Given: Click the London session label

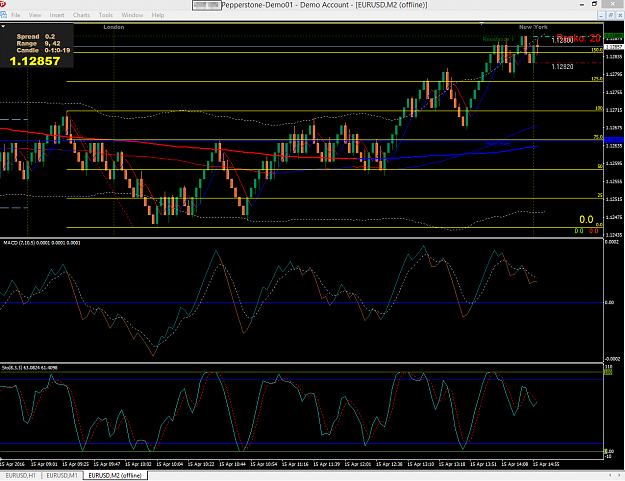Looking at the screenshot, I should tap(114, 27).
